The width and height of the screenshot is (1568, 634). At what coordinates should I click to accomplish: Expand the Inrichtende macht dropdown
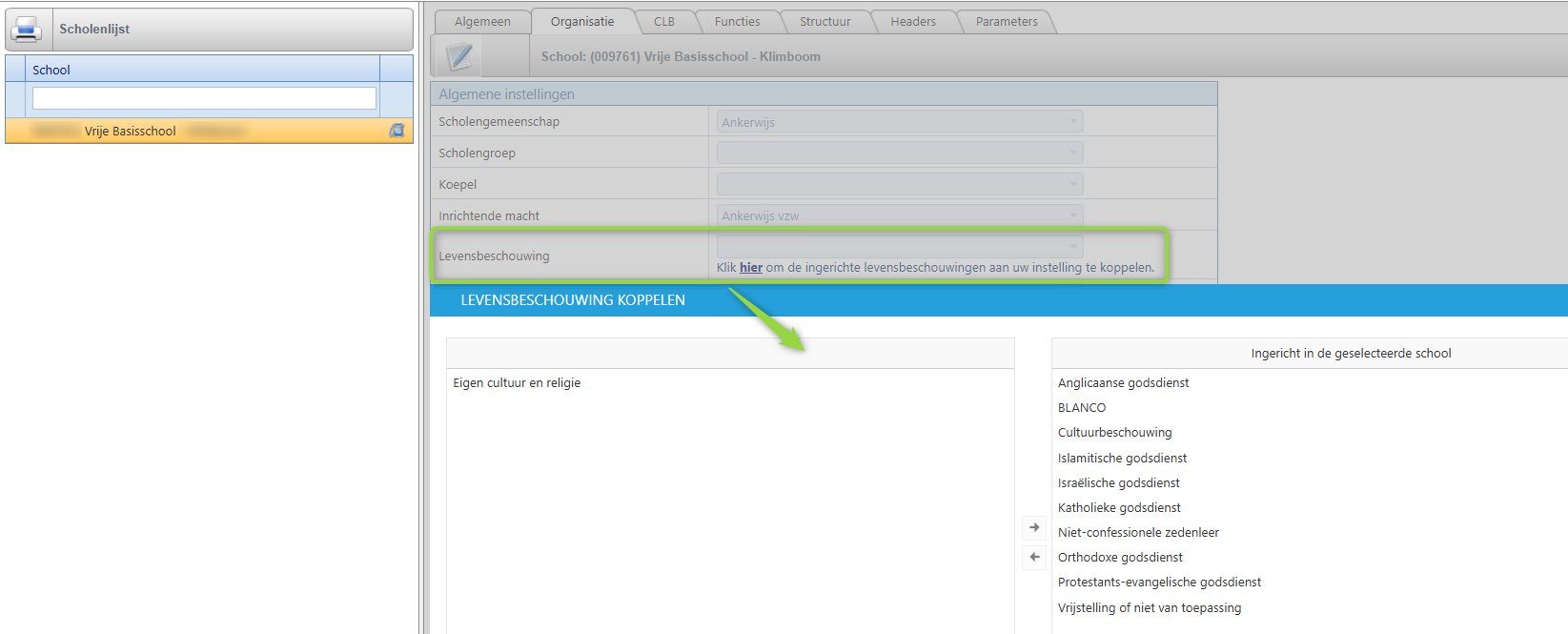pos(900,216)
